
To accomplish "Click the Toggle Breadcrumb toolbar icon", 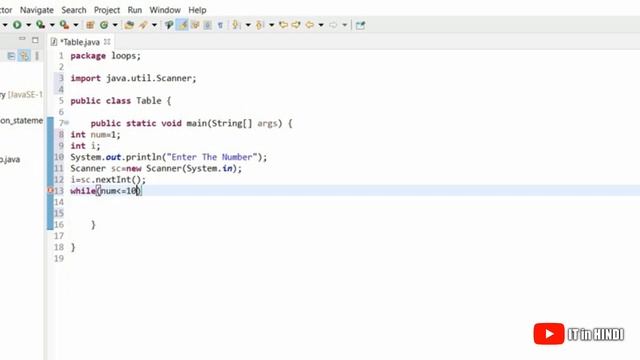I will [x=169, y=25].
